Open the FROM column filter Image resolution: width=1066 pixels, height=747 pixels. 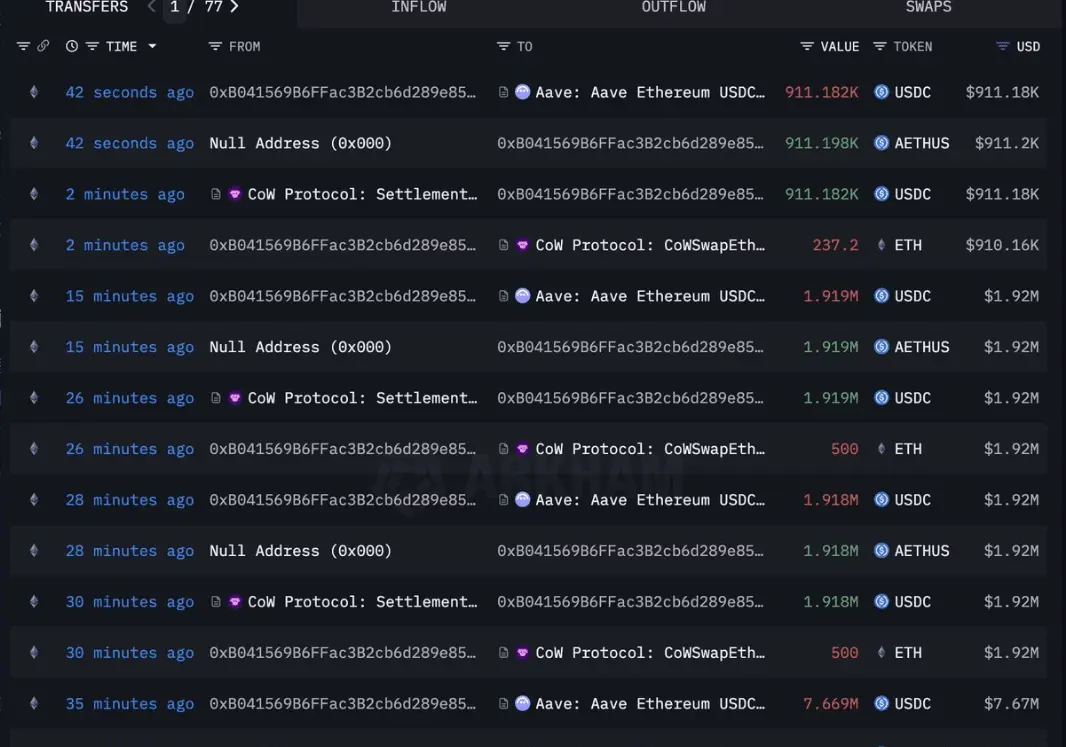[x=215, y=46]
